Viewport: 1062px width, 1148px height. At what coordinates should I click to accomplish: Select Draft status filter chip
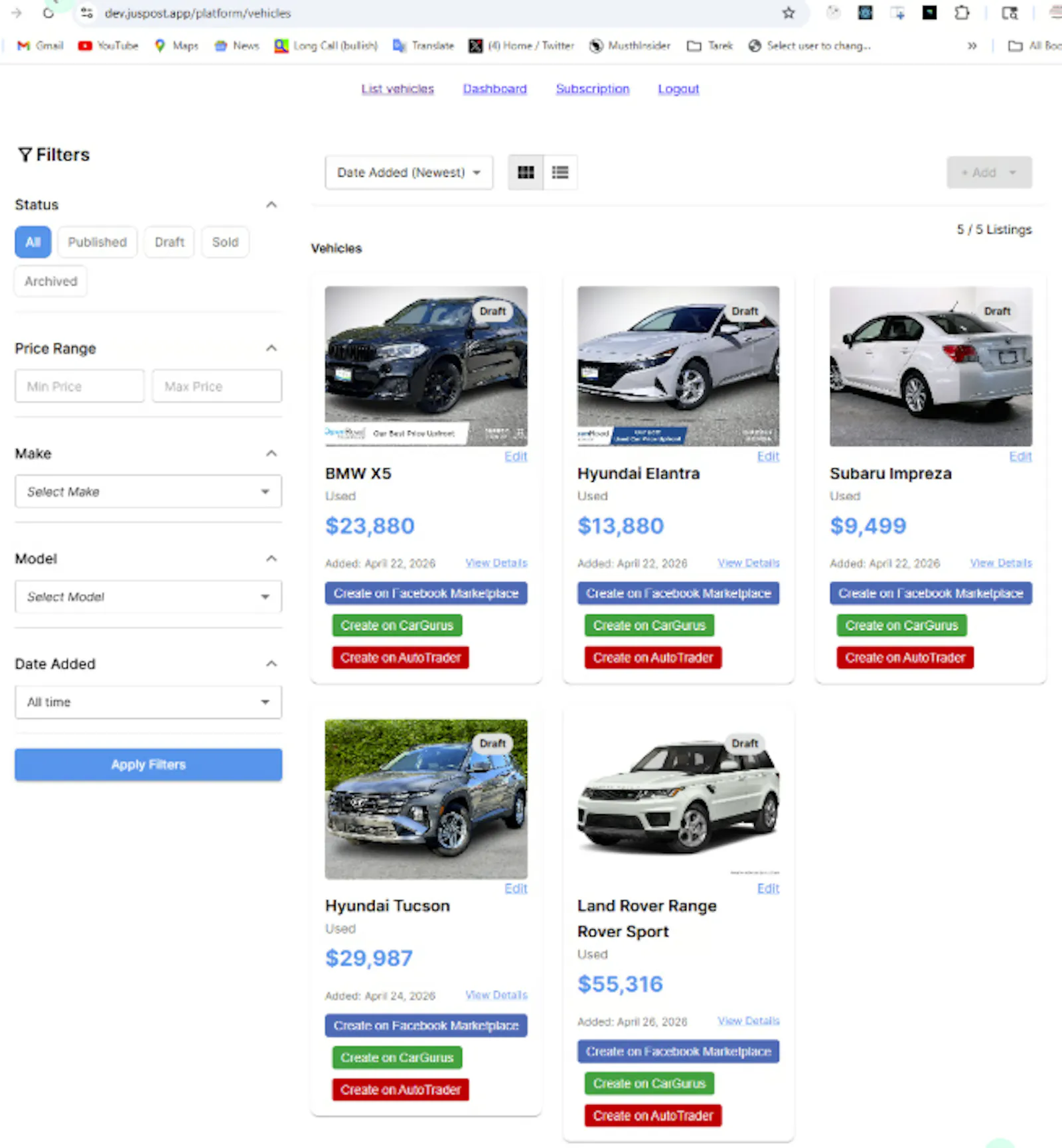(x=169, y=242)
